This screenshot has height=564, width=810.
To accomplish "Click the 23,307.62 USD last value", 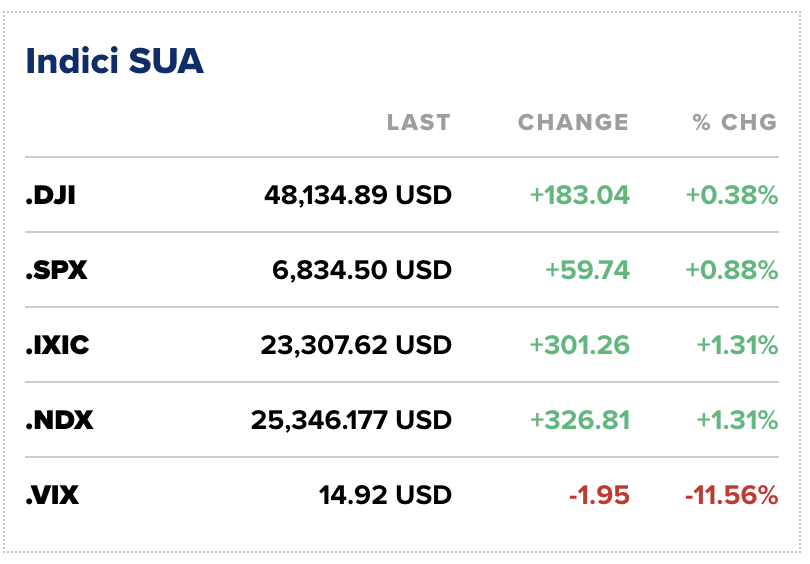I will pyautogui.click(x=356, y=346).
